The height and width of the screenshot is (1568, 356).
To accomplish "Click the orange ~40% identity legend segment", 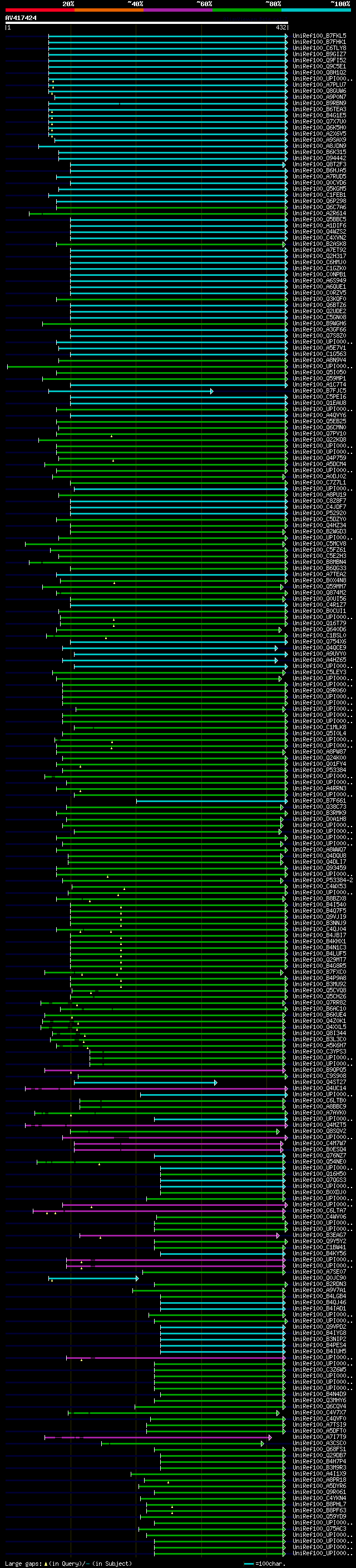I will tap(109, 10).
